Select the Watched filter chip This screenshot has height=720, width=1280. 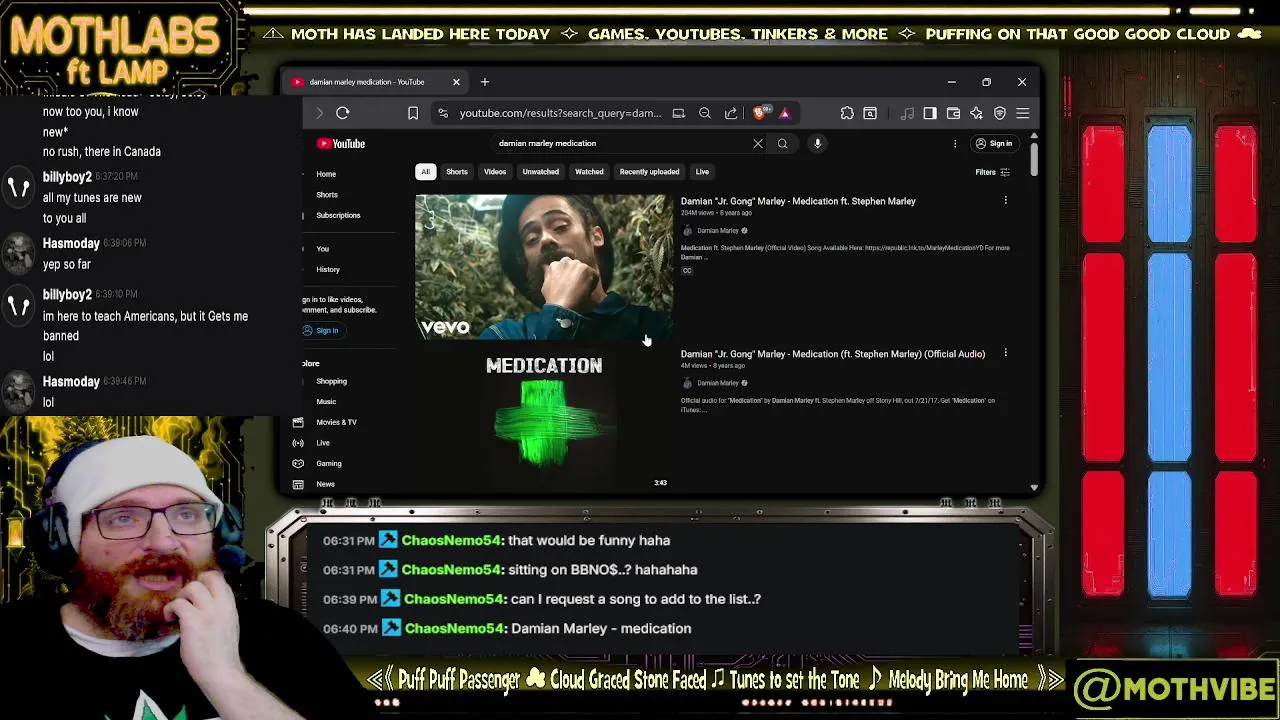pos(589,172)
